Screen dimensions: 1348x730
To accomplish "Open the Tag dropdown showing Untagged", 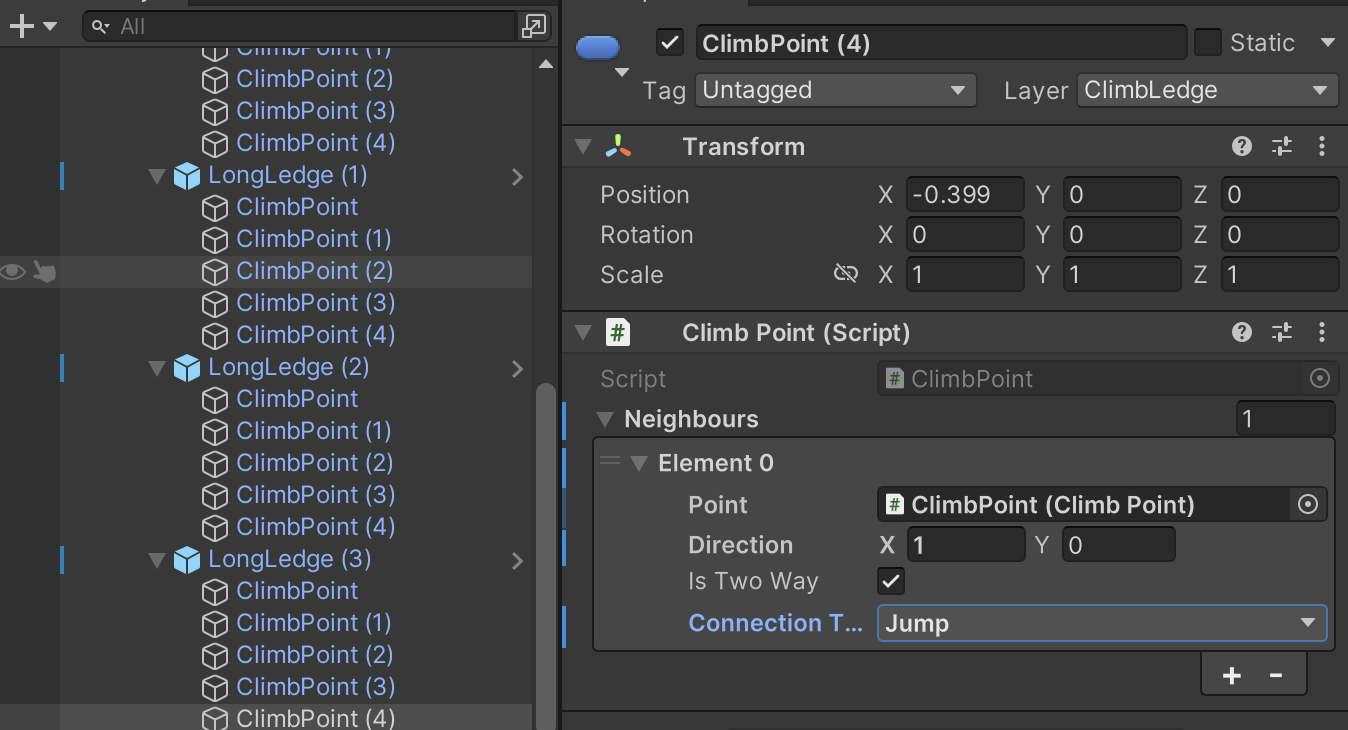I will [x=835, y=90].
